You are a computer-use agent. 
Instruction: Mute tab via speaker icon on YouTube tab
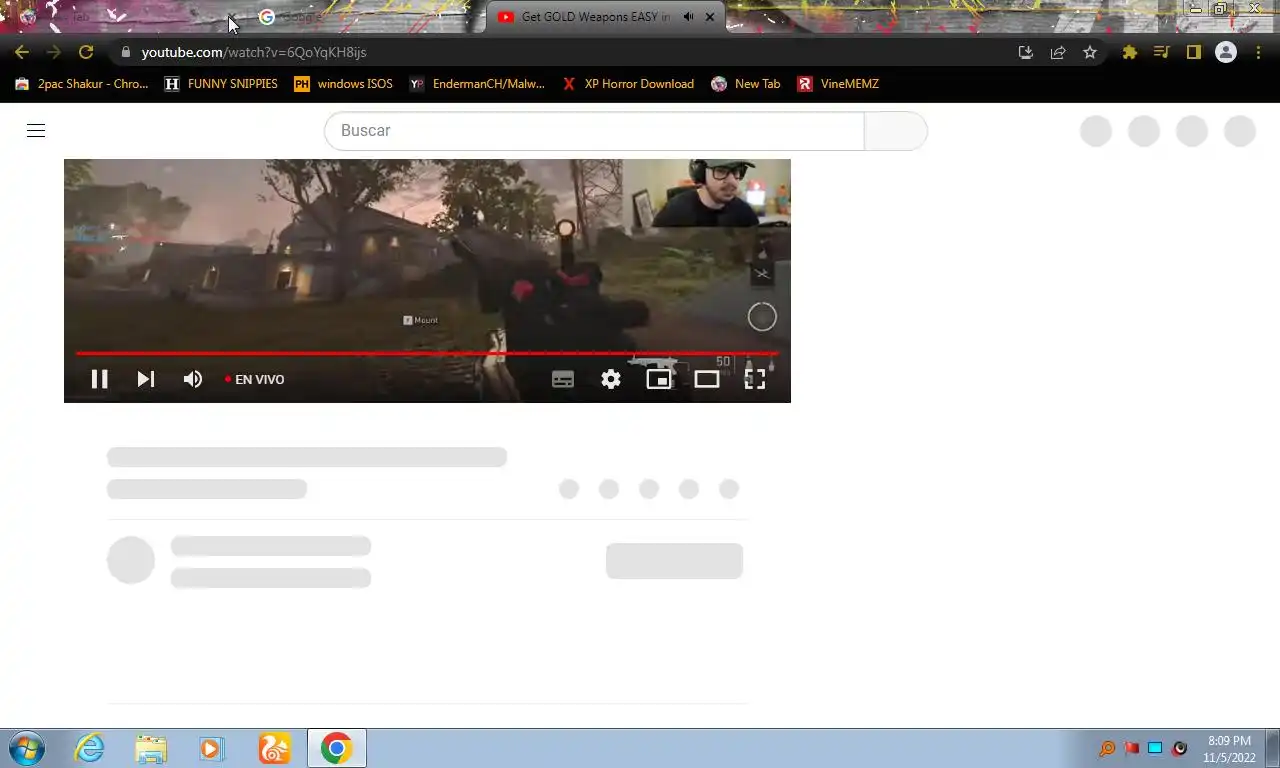point(689,17)
